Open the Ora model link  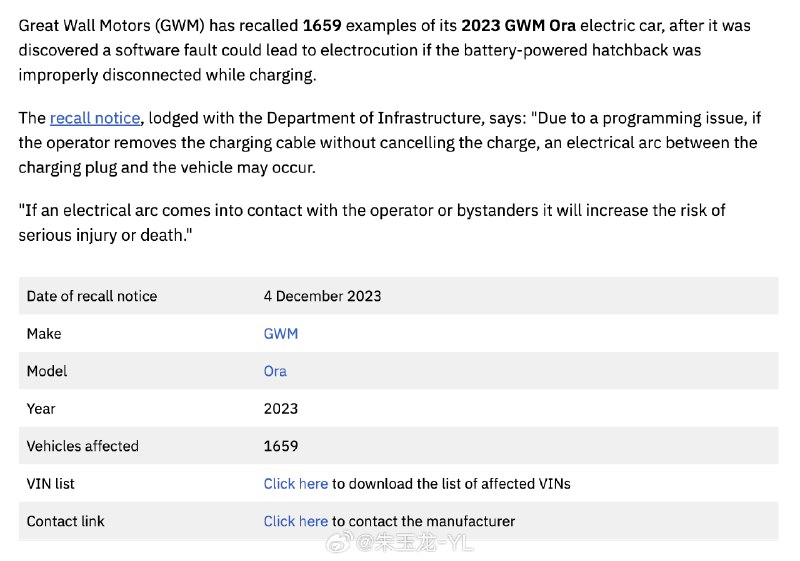pyautogui.click(x=275, y=371)
